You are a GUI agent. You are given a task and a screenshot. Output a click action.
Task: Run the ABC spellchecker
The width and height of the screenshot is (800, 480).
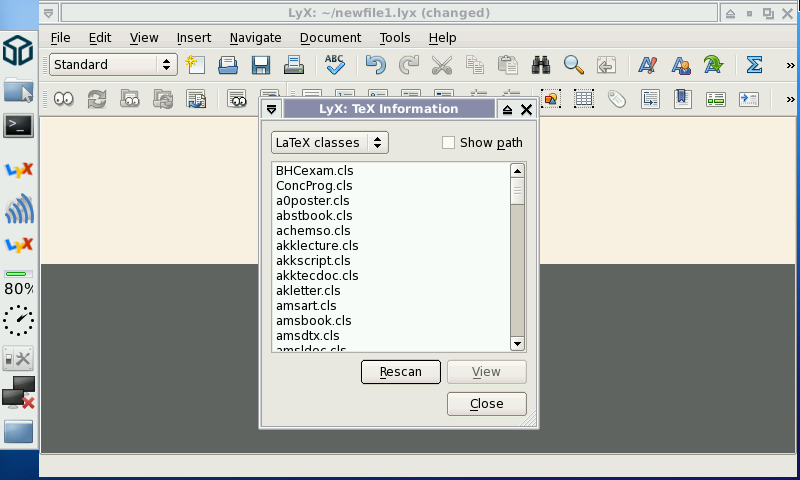335,65
